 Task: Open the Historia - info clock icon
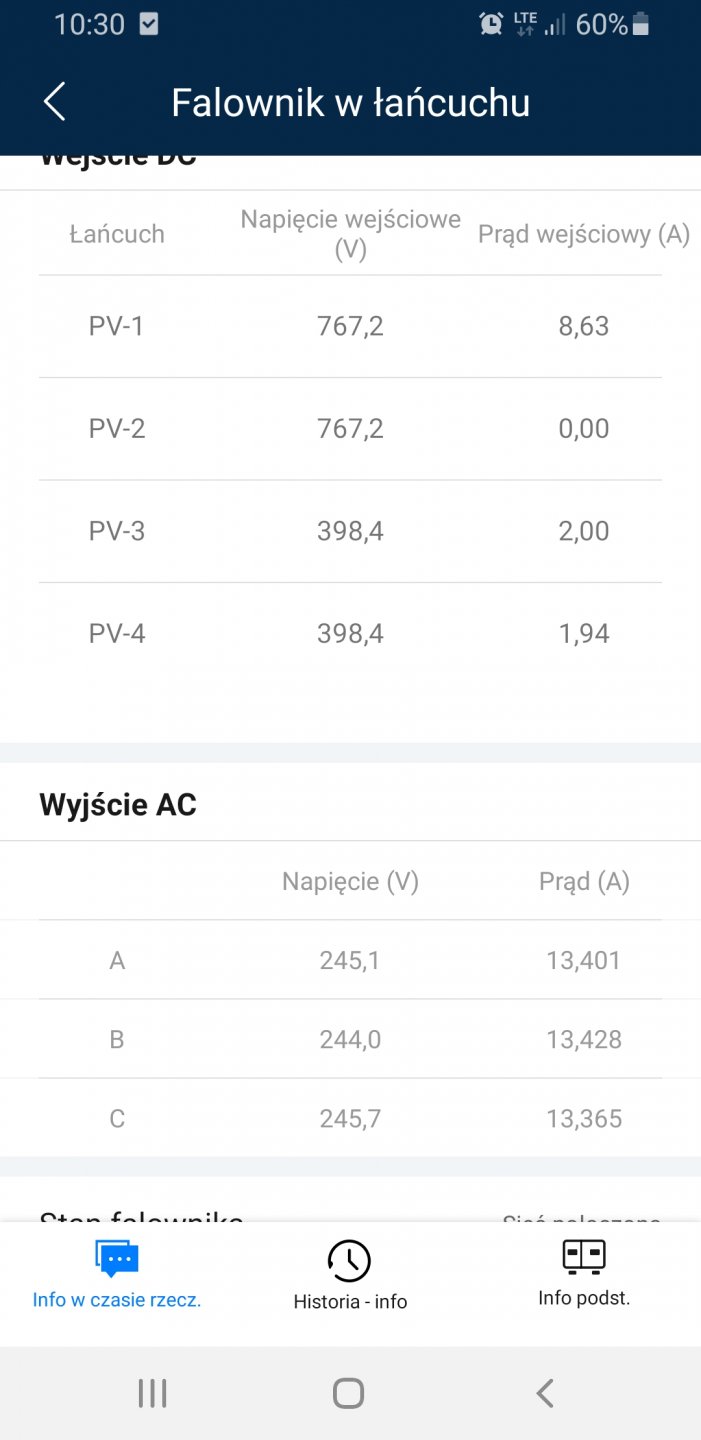tap(349, 1260)
